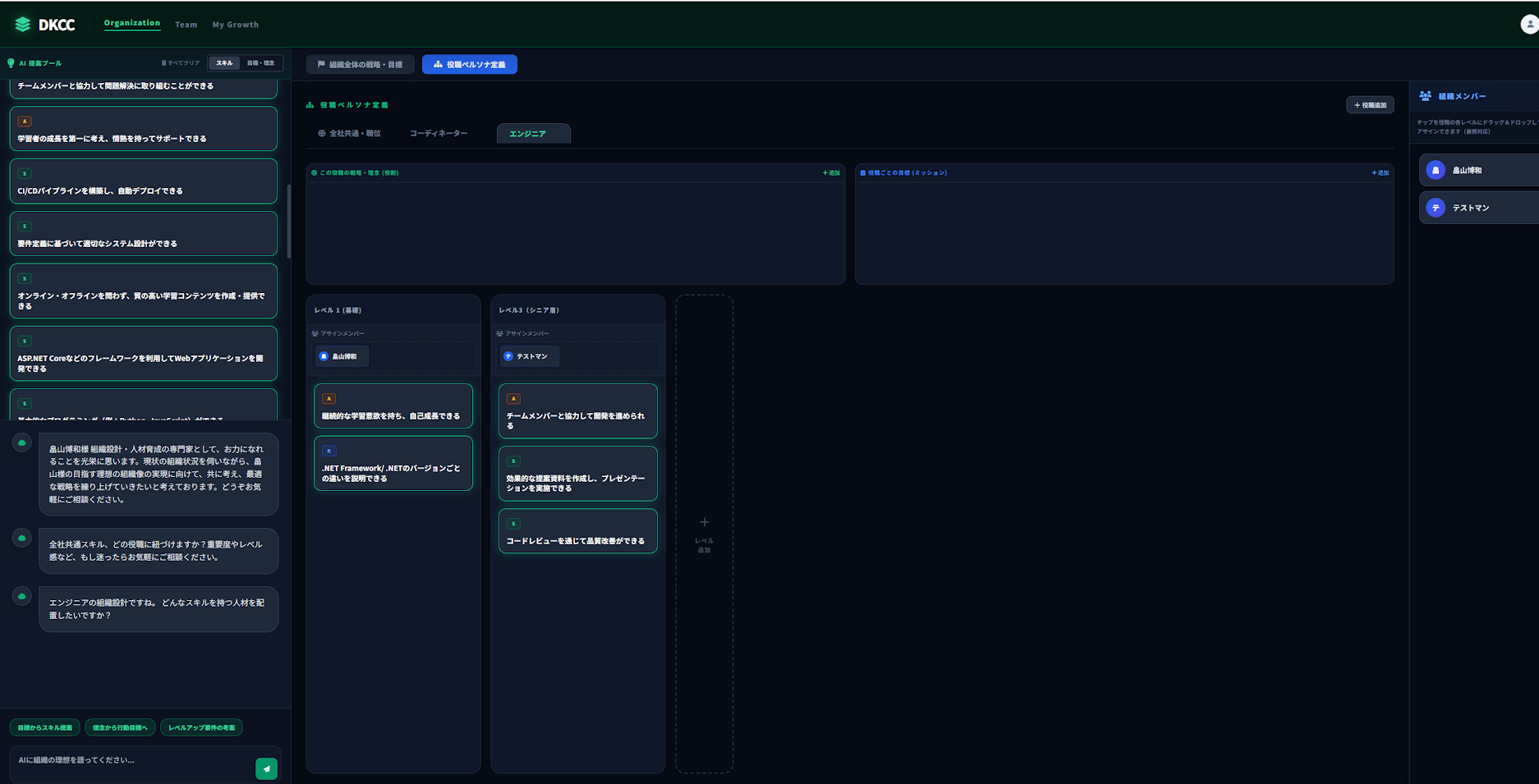1539x784 pixels.
Task: Click the 目標からスキル提案 suggestion chip
Action: point(45,727)
